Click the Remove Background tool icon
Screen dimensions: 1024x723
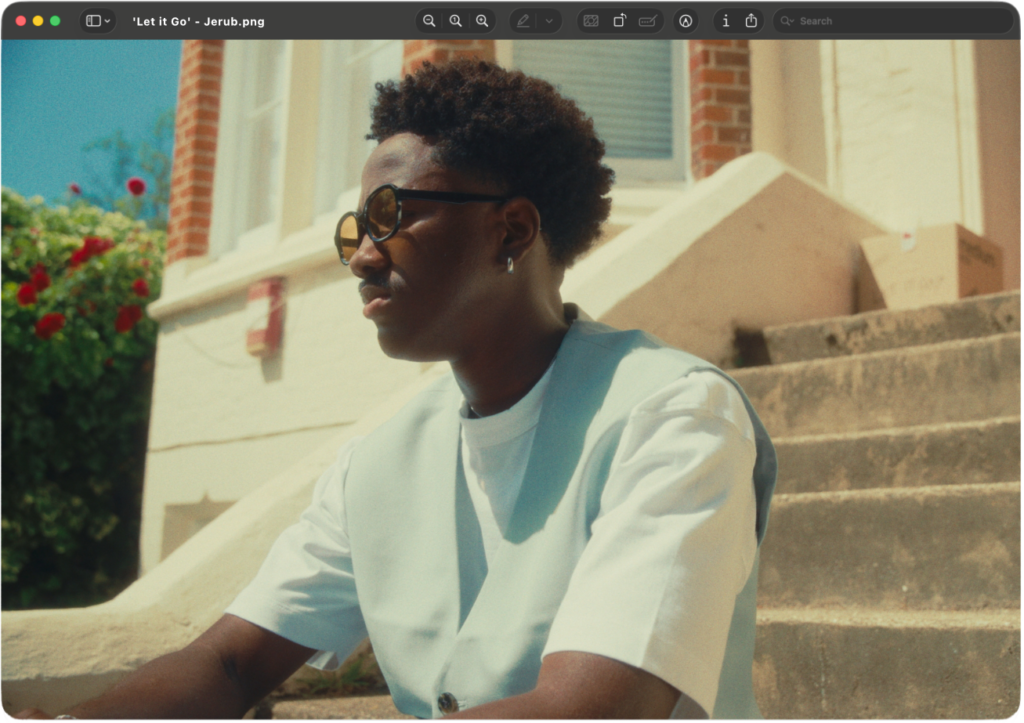click(x=591, y=21)
